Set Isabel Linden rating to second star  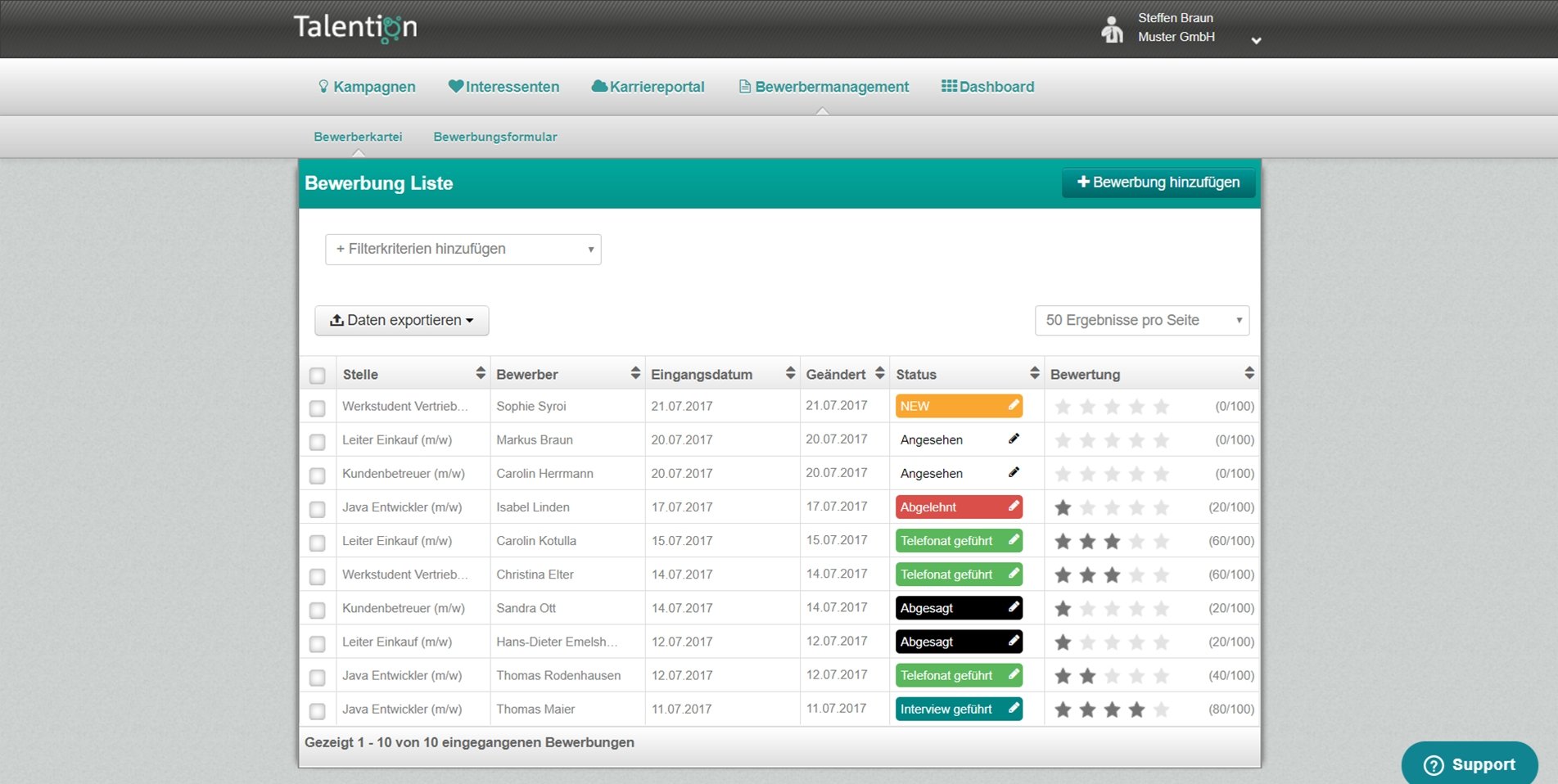1087,507
